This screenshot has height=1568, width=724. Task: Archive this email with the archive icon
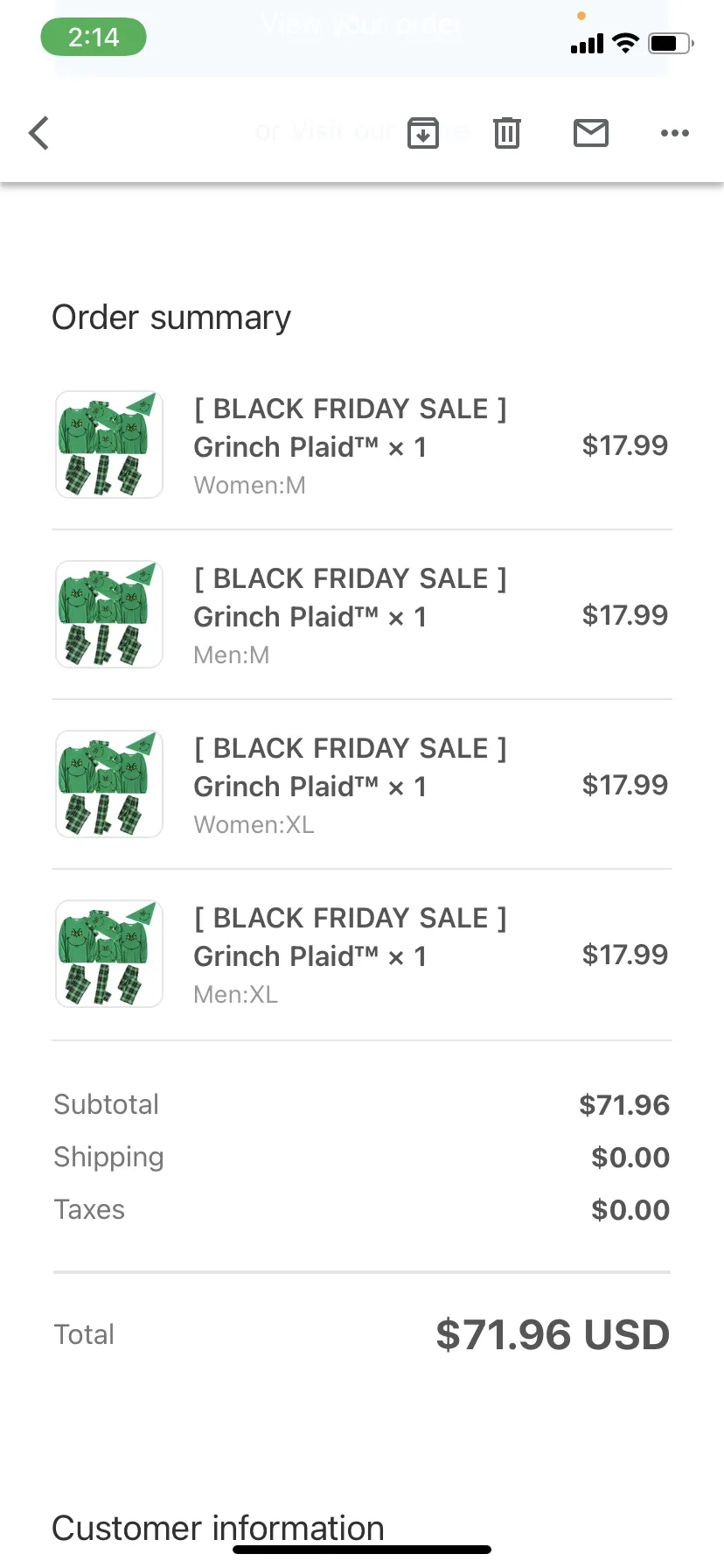423,133
